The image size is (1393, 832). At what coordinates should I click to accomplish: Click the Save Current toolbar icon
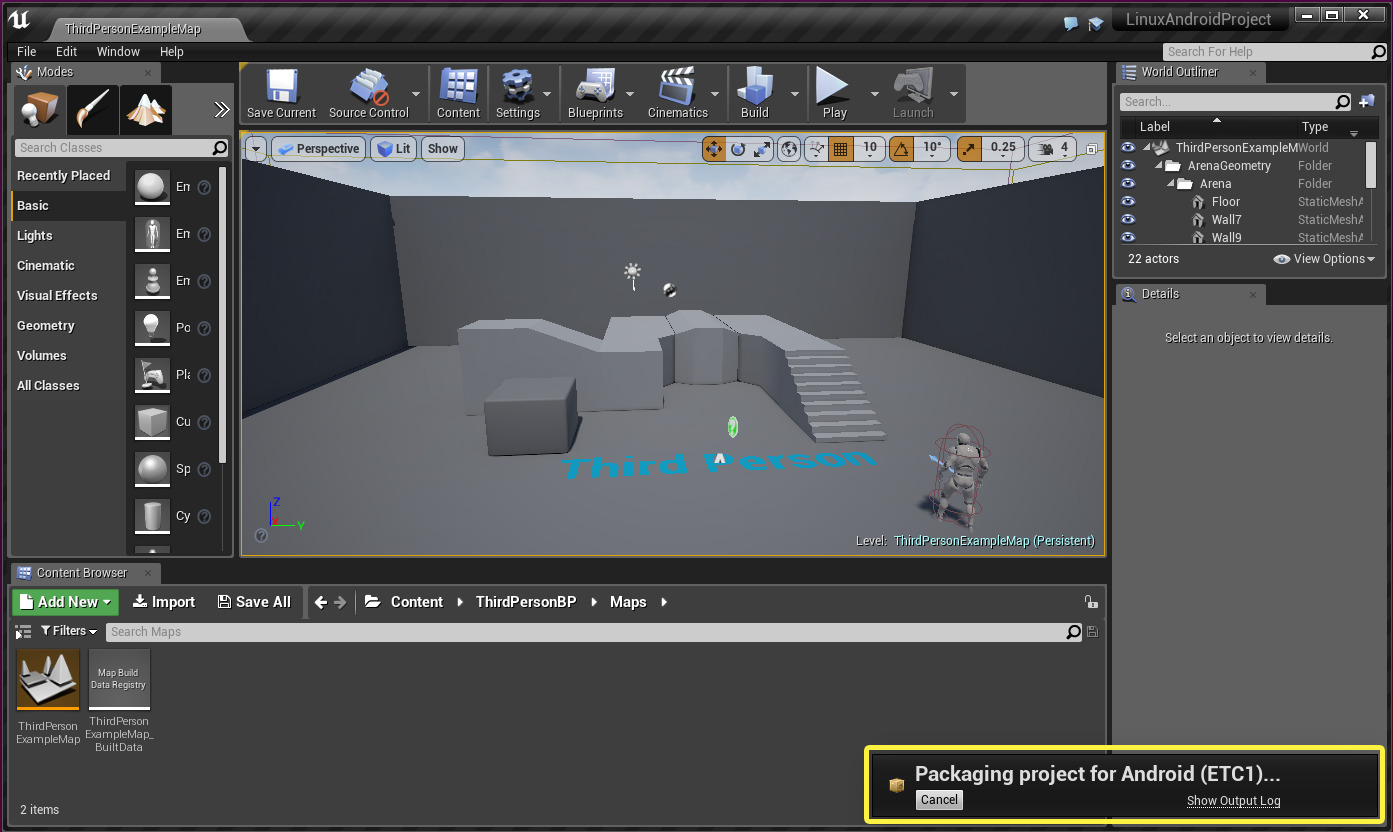coord(281,93)
